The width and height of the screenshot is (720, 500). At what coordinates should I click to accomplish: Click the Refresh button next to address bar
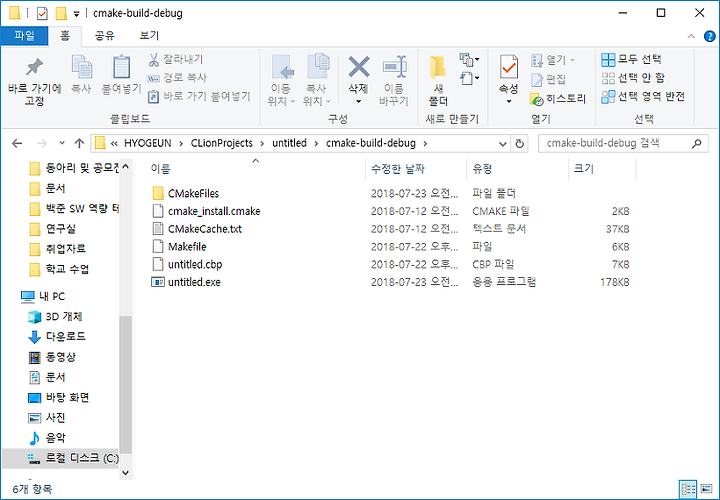pyautogui.click(x=519, y=143)
